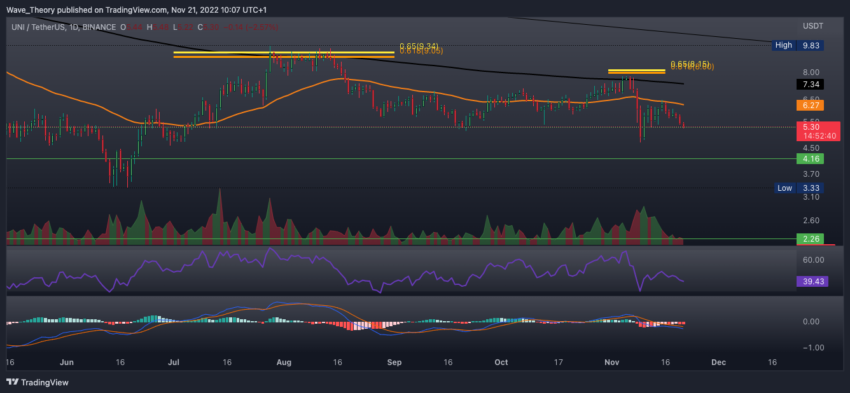Click the -1.00 level on MACD axis
Image resolution: width=850 pixels, height=393 pixels.
pyautogui.click(x=813, y=347)
